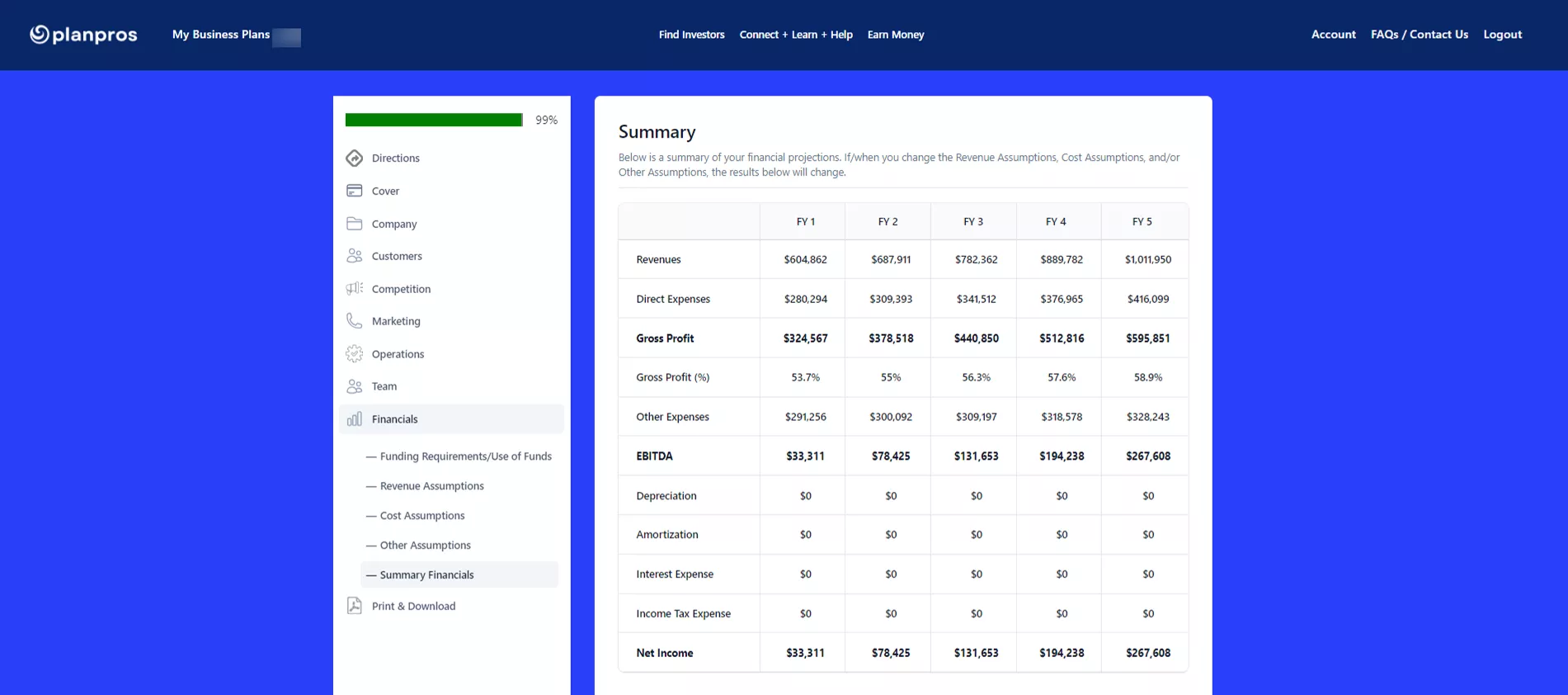Image resolution: width=1568 pixels, height=695 pixels.
Task: Open Connect + Learn + Help menu
Action: coord(795,35)
